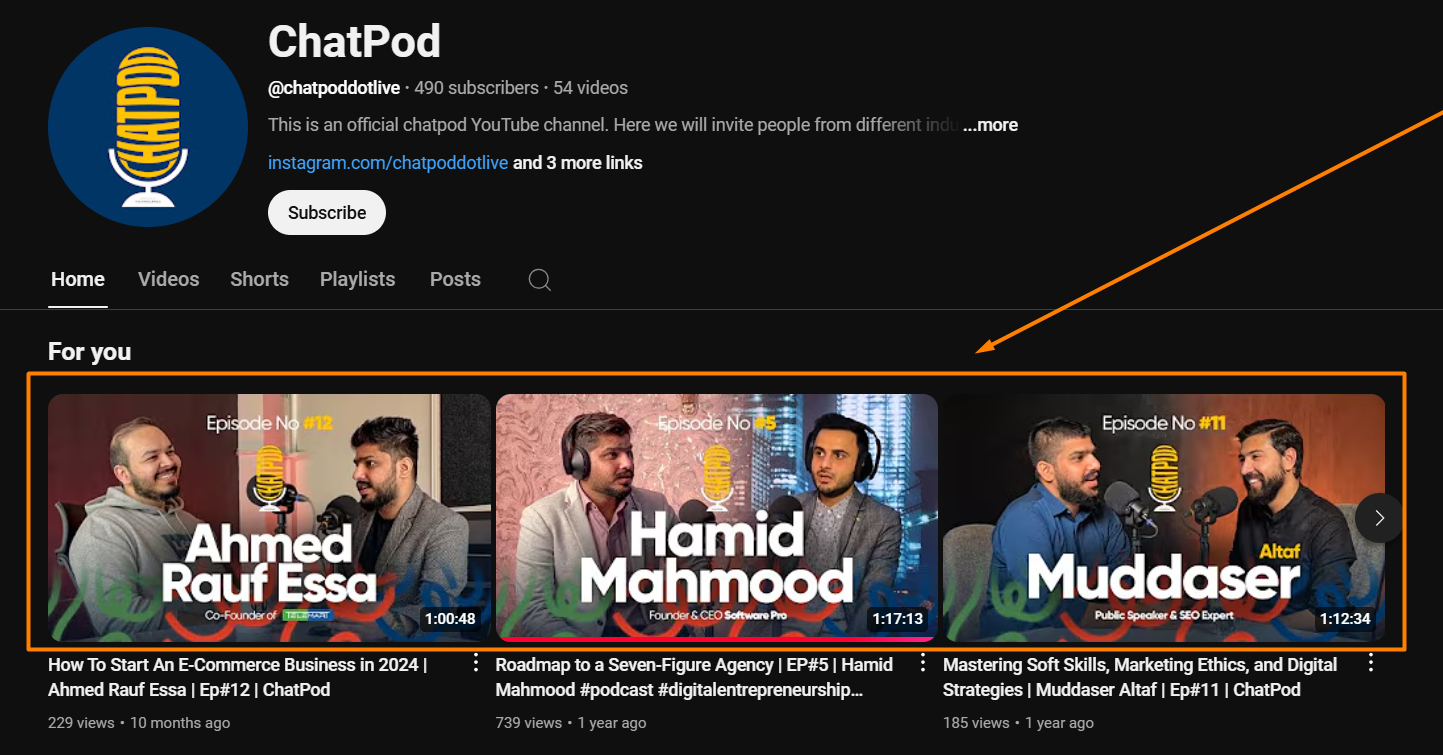Select the Home tab
1443x755 pixels.
pos(78,279)
